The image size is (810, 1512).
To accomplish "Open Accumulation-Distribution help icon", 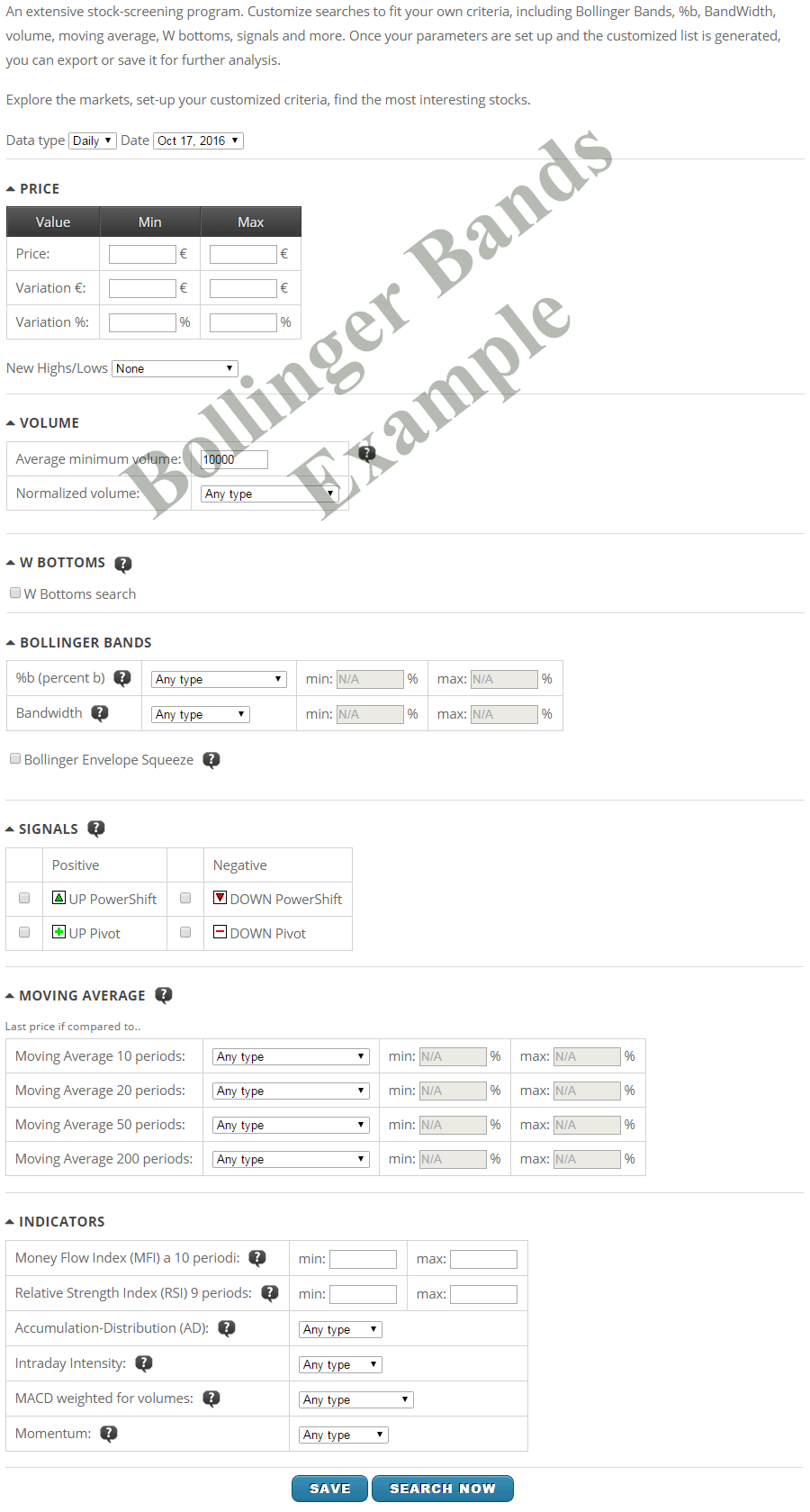I will click(227, 1328).
